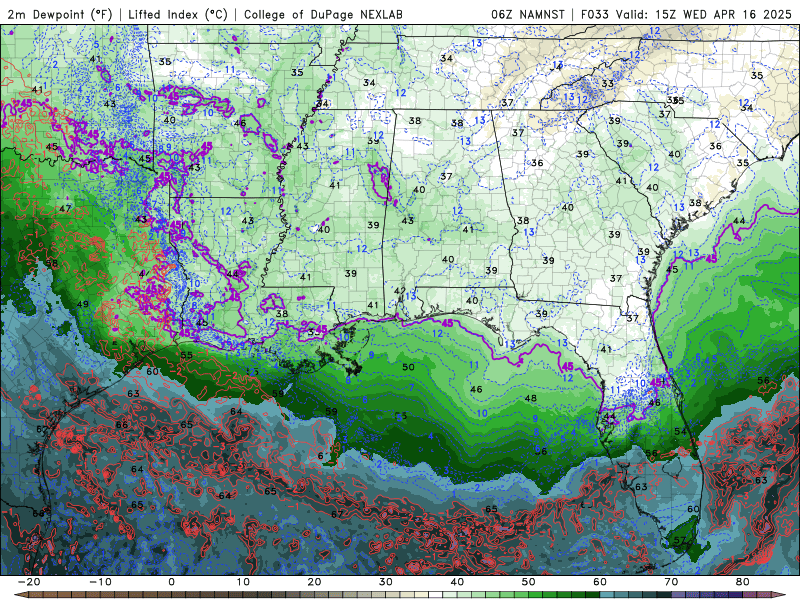Click the '49' dewpoint value in southwest Texas
Image resolution: width=800 pixels, height=600 pixels.
point(82,304)
